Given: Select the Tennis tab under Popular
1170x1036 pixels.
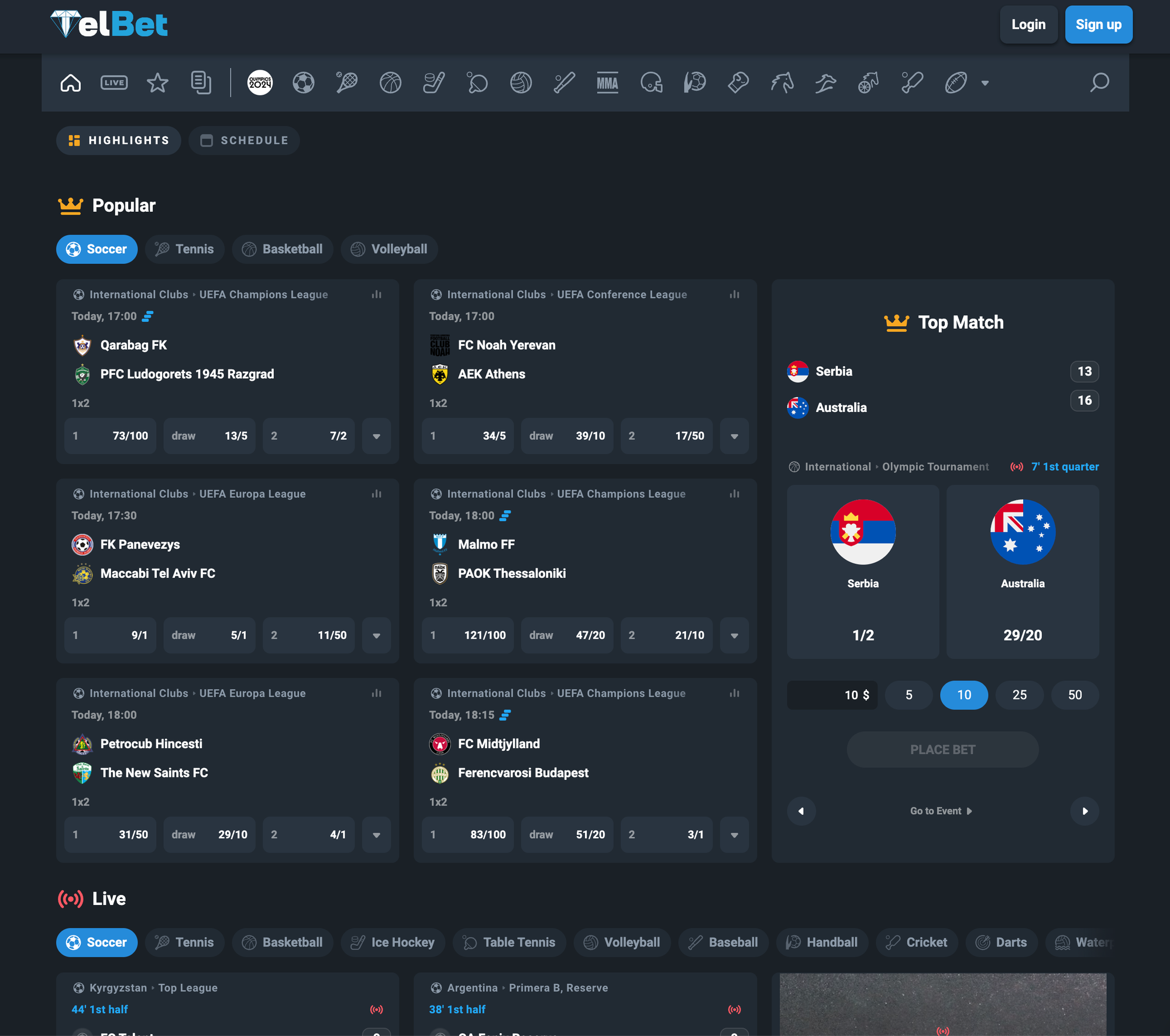Looking at the screenshot, I should (184, 249).
